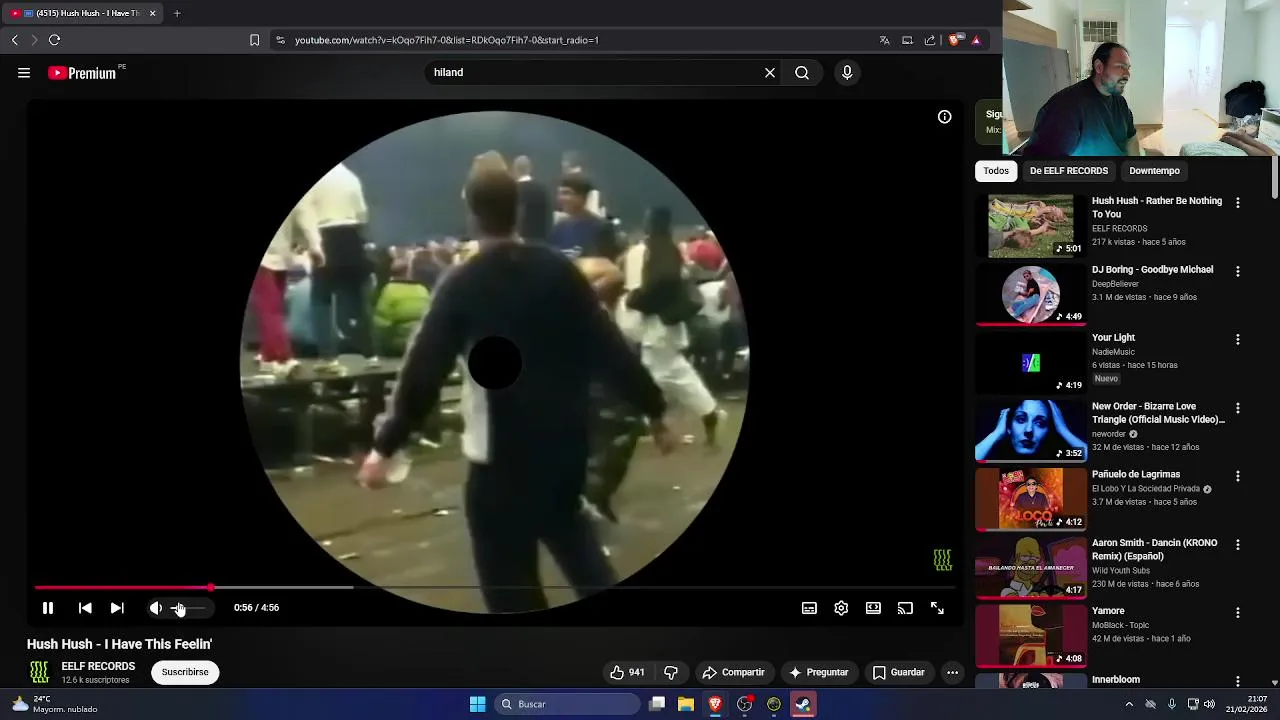Open options for Rather Be Nothing To You
The width and height of the screenshot is (1280, 720).
click(1238, 203)
